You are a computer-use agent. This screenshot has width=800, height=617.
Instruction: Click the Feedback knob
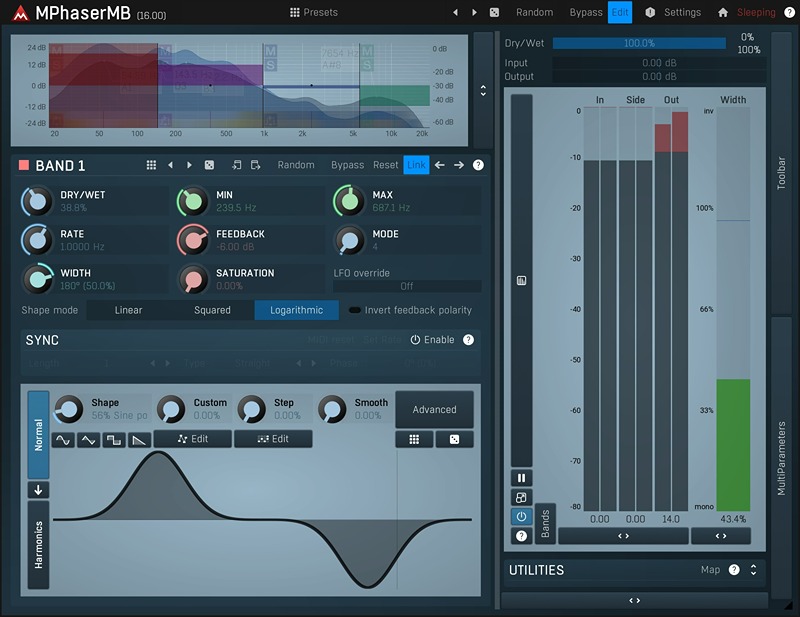192,240
